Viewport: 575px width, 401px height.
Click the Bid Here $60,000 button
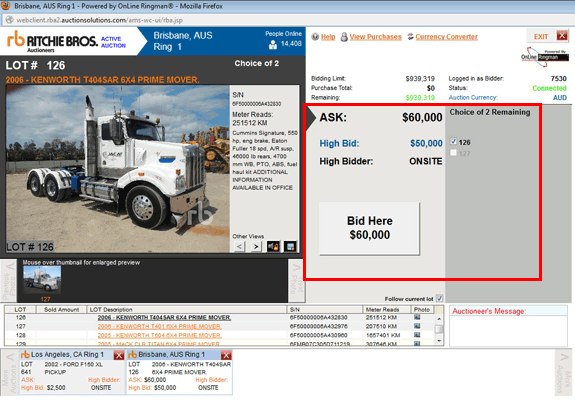[369, 228]
